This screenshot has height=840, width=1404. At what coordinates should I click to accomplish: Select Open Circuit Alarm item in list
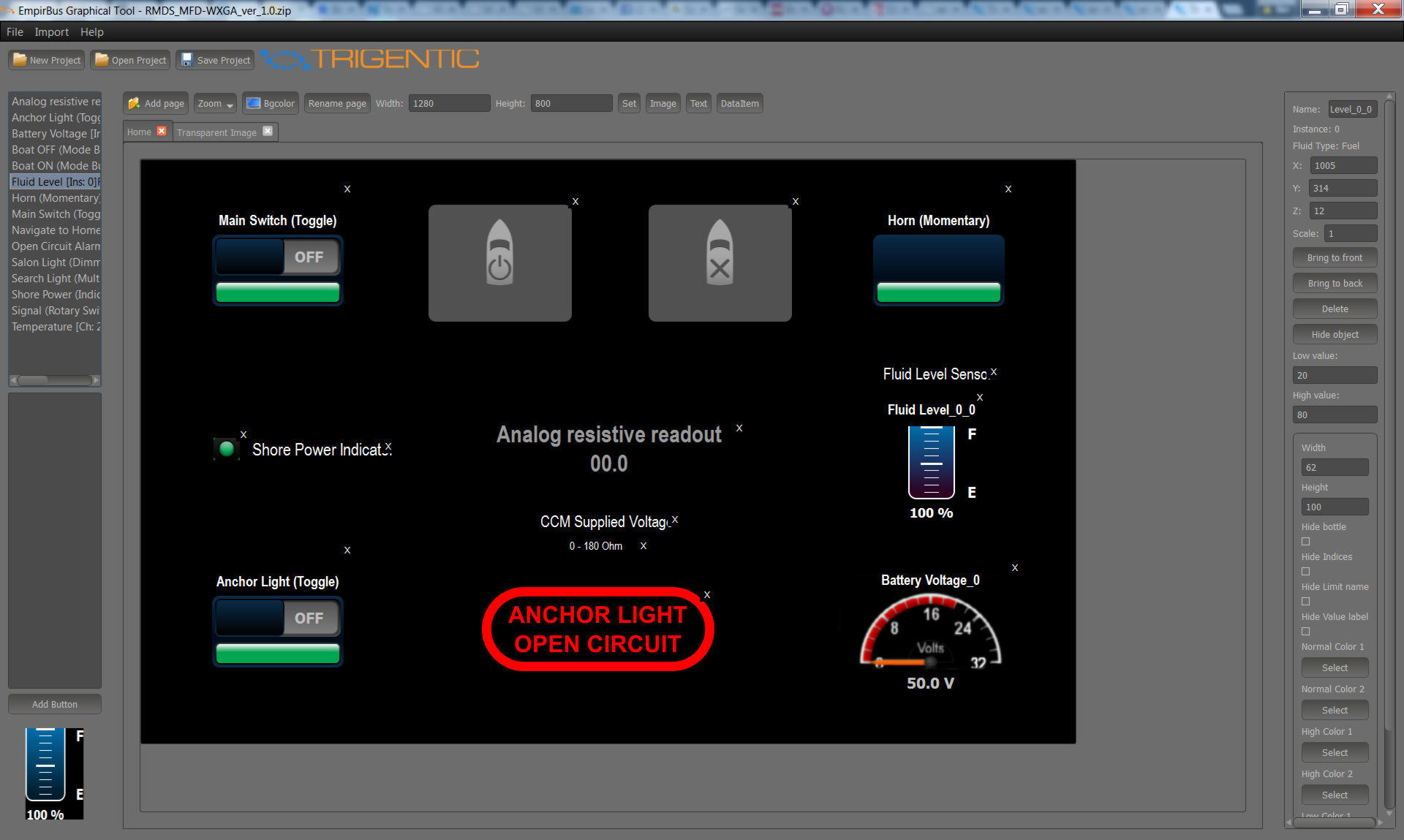[x=56, y=246]
